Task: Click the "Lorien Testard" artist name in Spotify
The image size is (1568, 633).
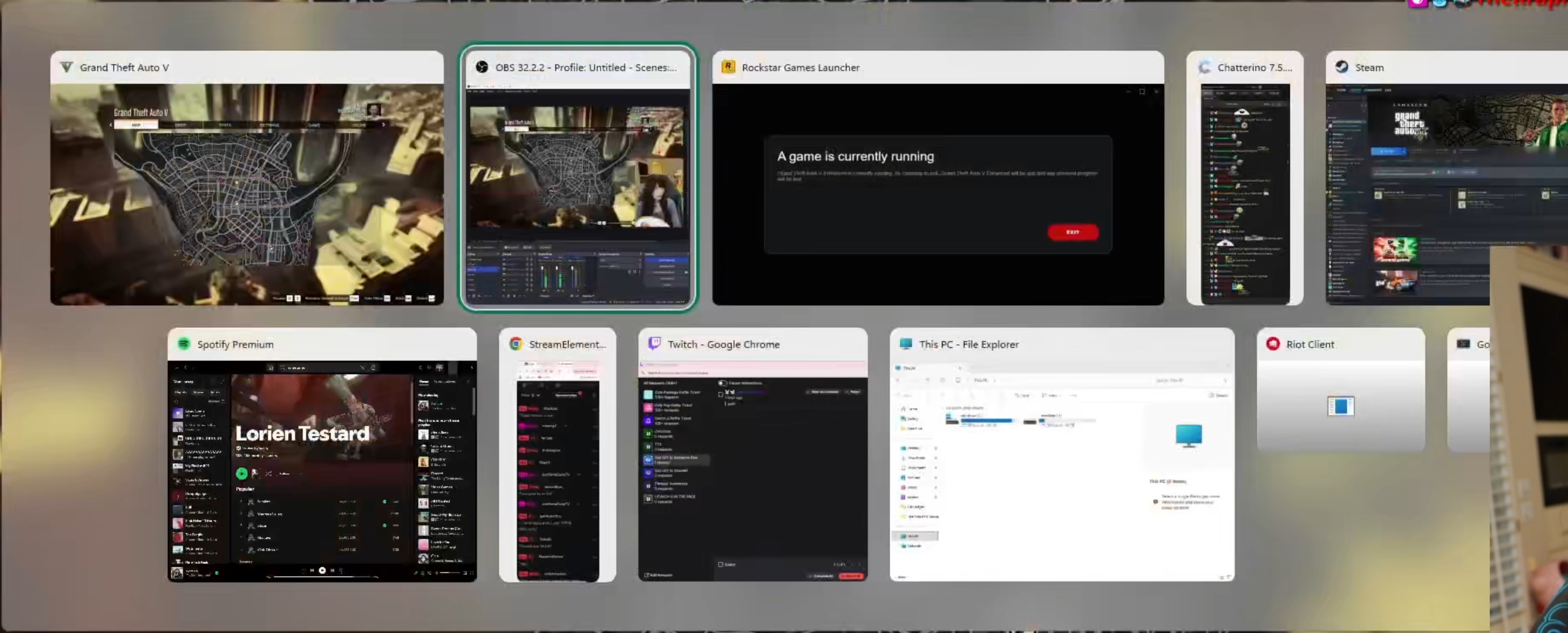Action: pos(302,433)
